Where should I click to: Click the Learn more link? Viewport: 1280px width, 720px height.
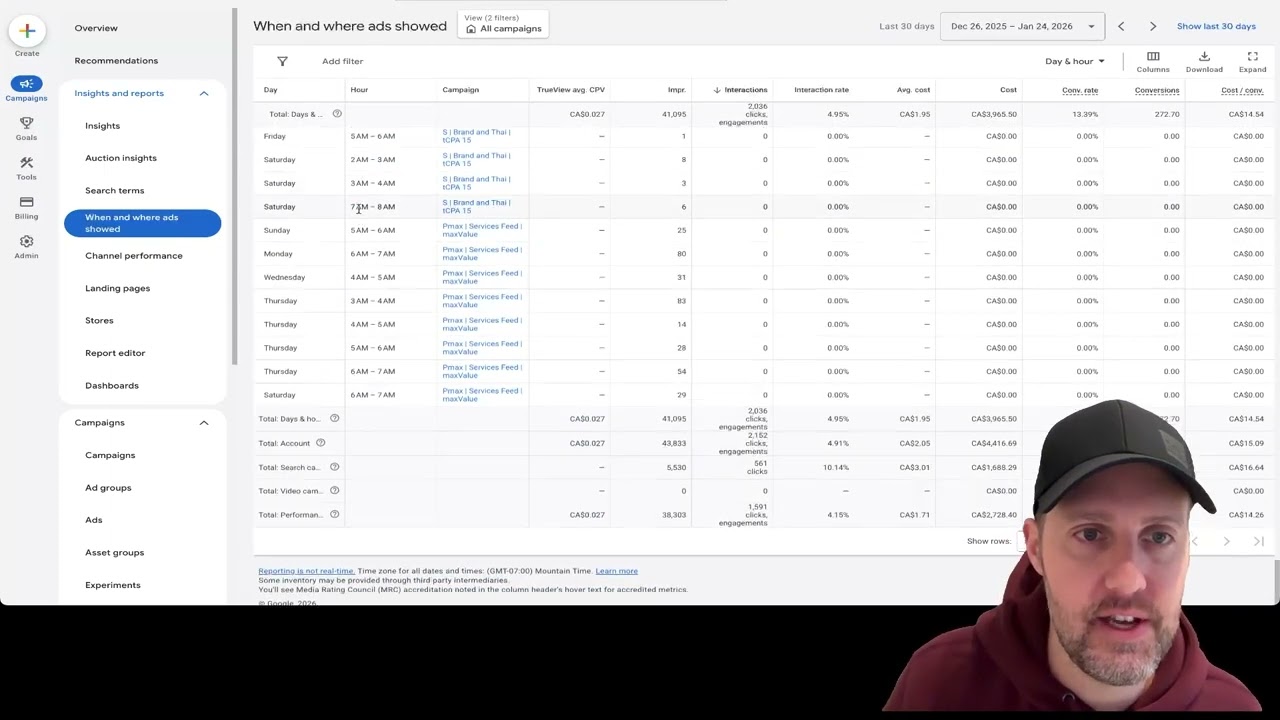click(617, 571)
